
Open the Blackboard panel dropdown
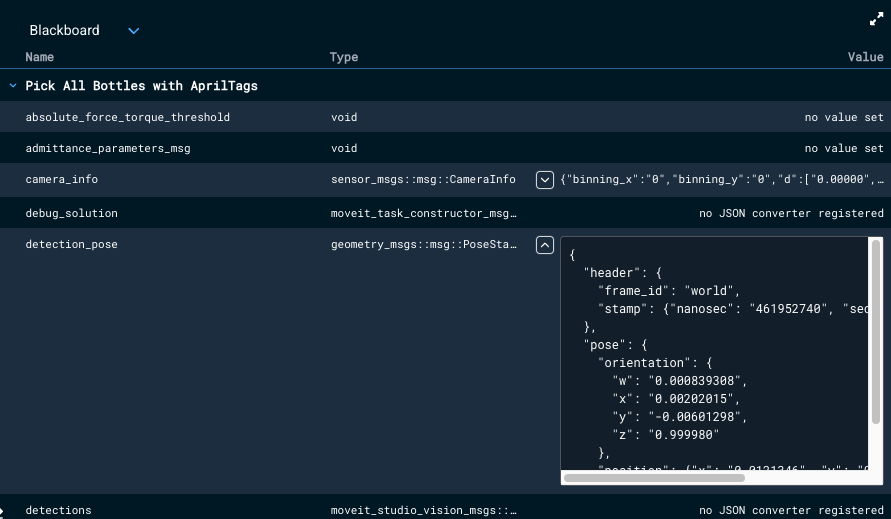[133, 31]
